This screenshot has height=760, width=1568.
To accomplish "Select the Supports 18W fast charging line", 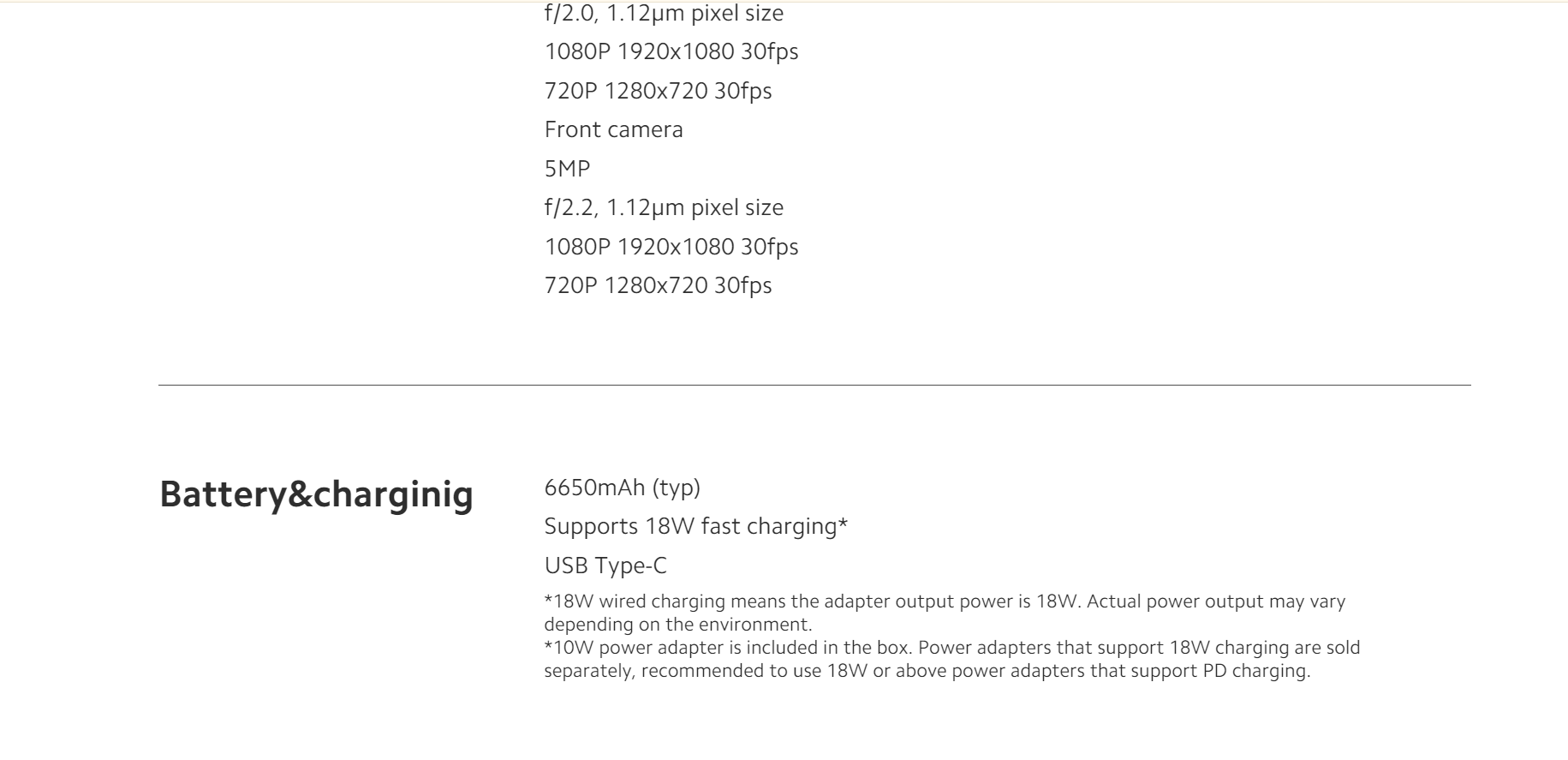I will point(696,526).
